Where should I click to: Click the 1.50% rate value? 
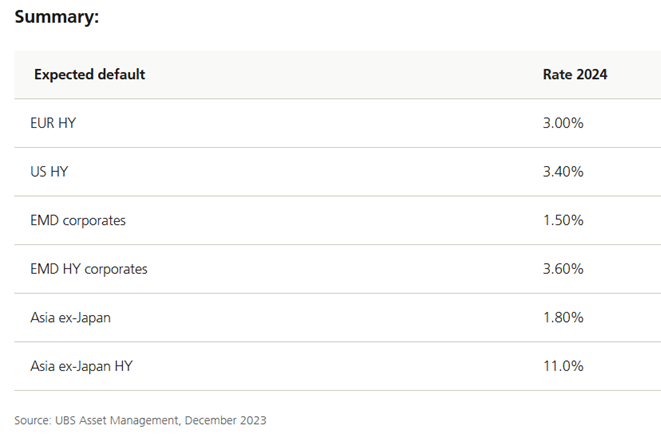563,220
